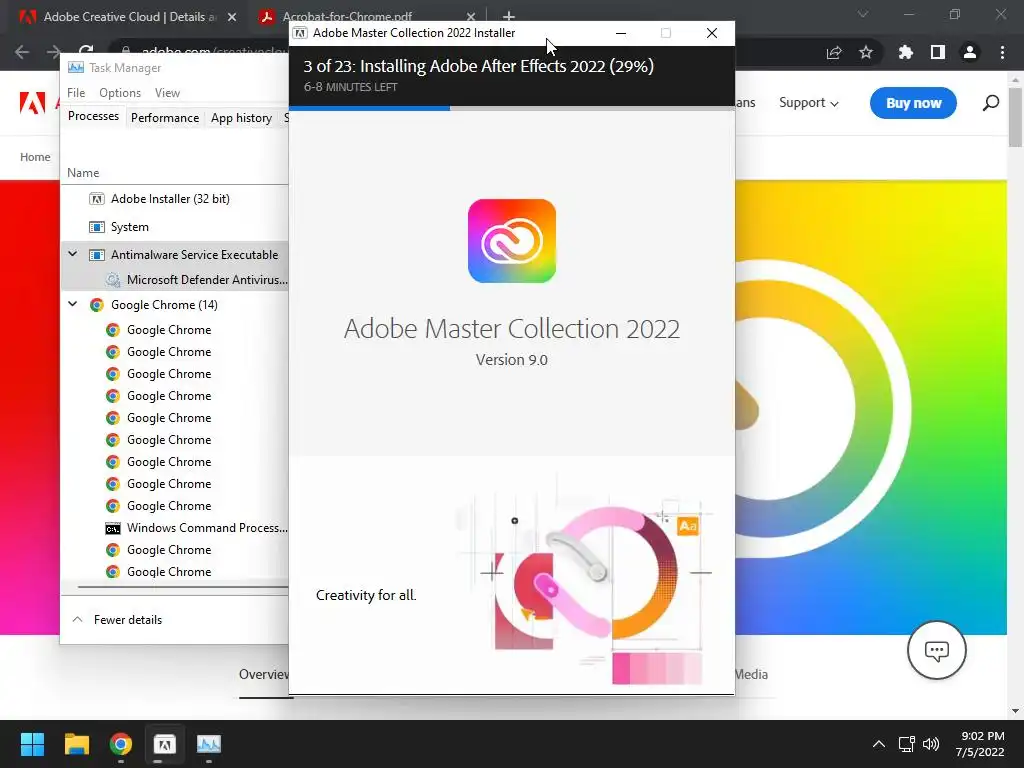Open Chrome three-dot menu
The image size is (1024, 768).
click(1002, 52)
